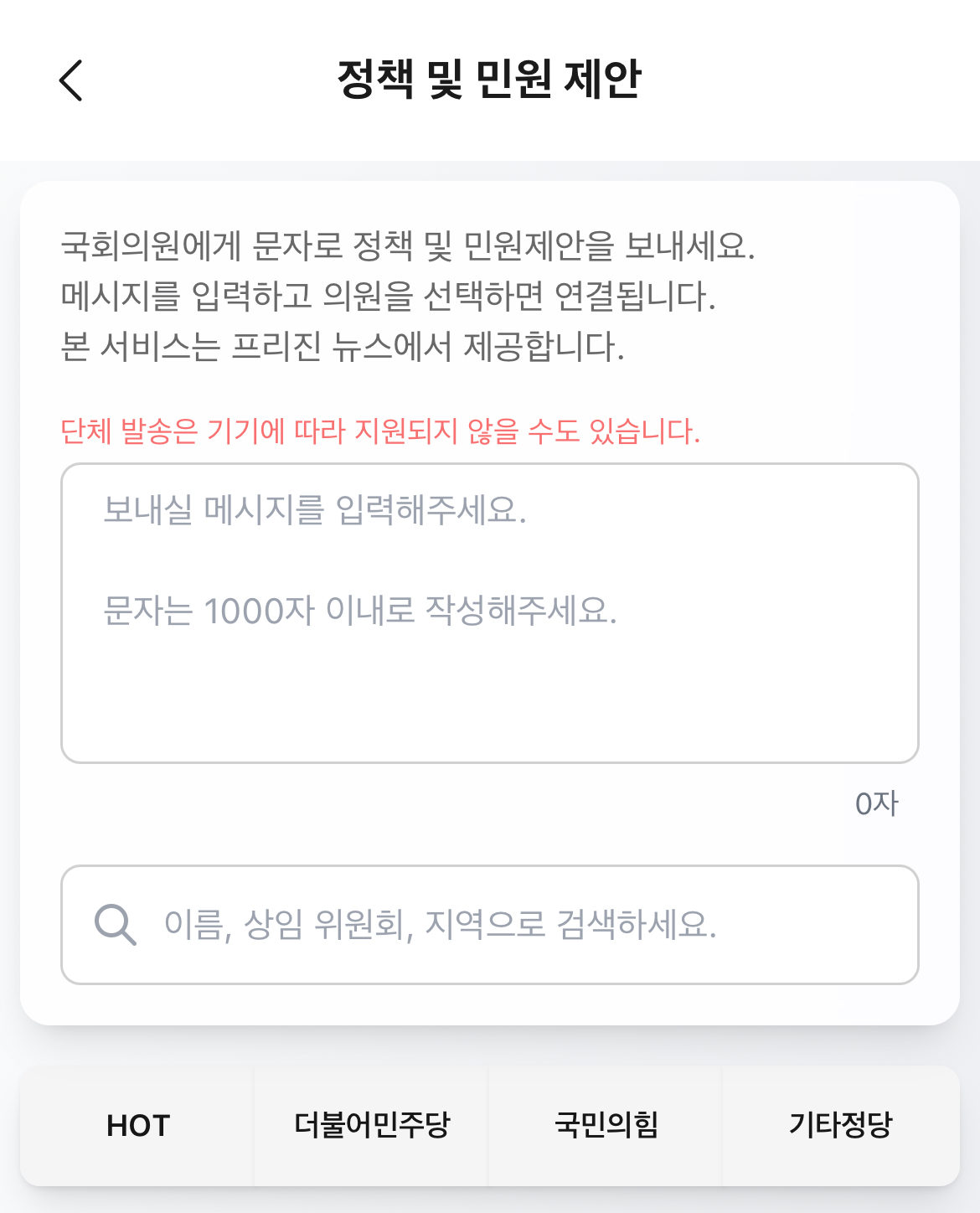The width and height of the screenshot is (980, 1213).
Task: Click the red 단체 발송 warning notice
Action: 380,431
